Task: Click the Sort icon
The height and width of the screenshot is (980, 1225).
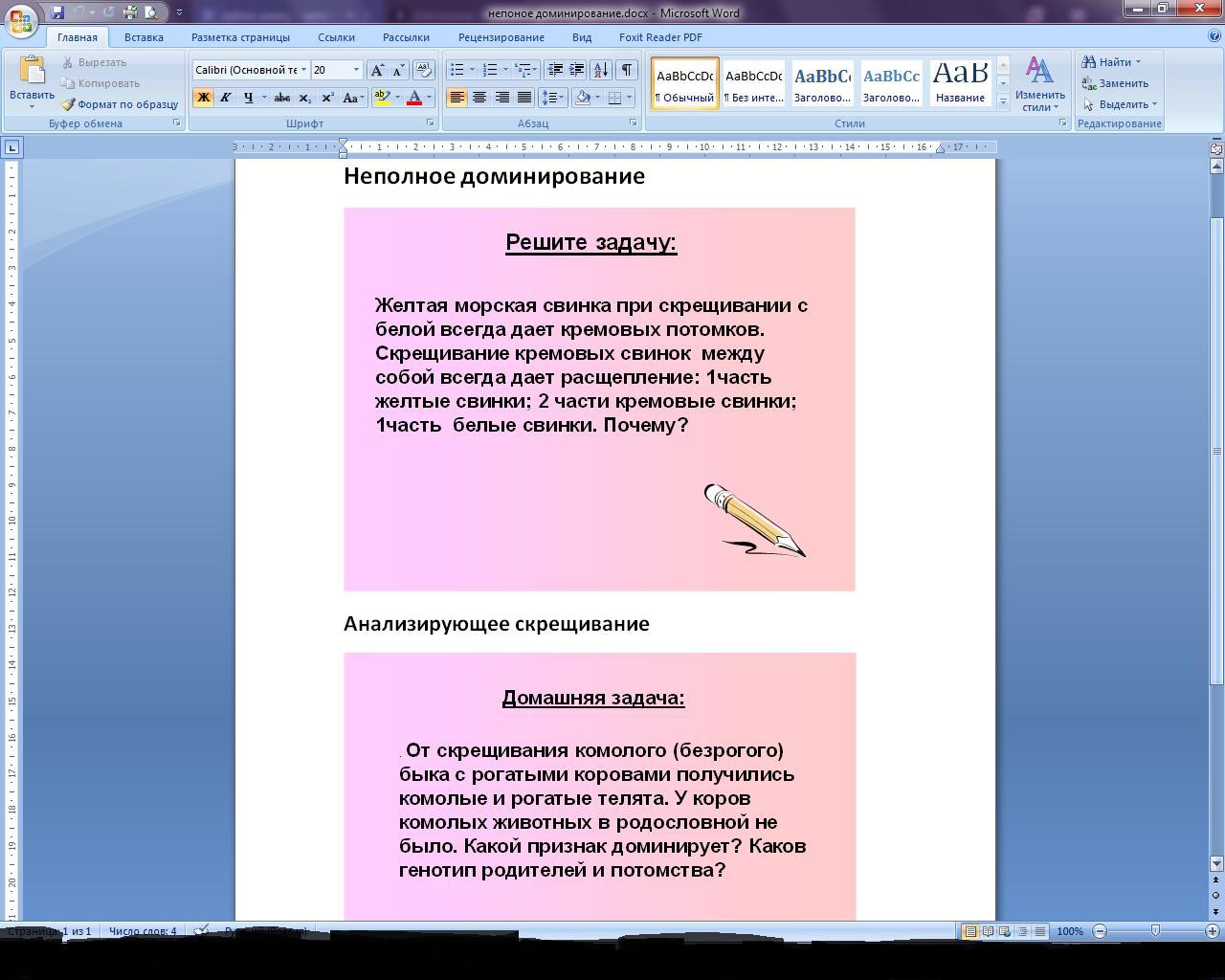Action: [601, 70]
